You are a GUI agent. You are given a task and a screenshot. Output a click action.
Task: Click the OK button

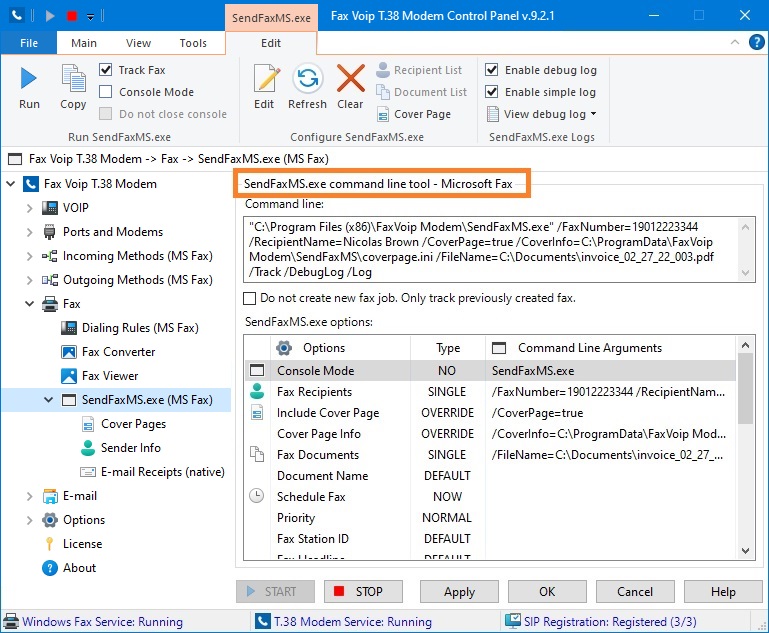(x=547, y=591)
